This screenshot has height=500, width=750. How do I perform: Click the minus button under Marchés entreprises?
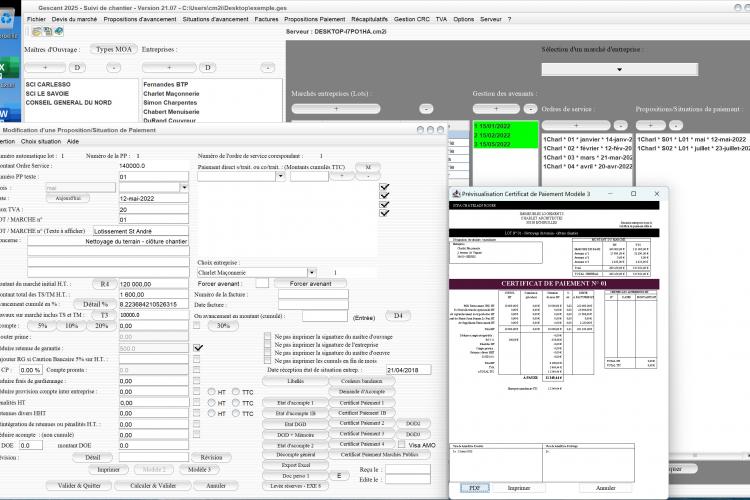click(x=426, y=109)
